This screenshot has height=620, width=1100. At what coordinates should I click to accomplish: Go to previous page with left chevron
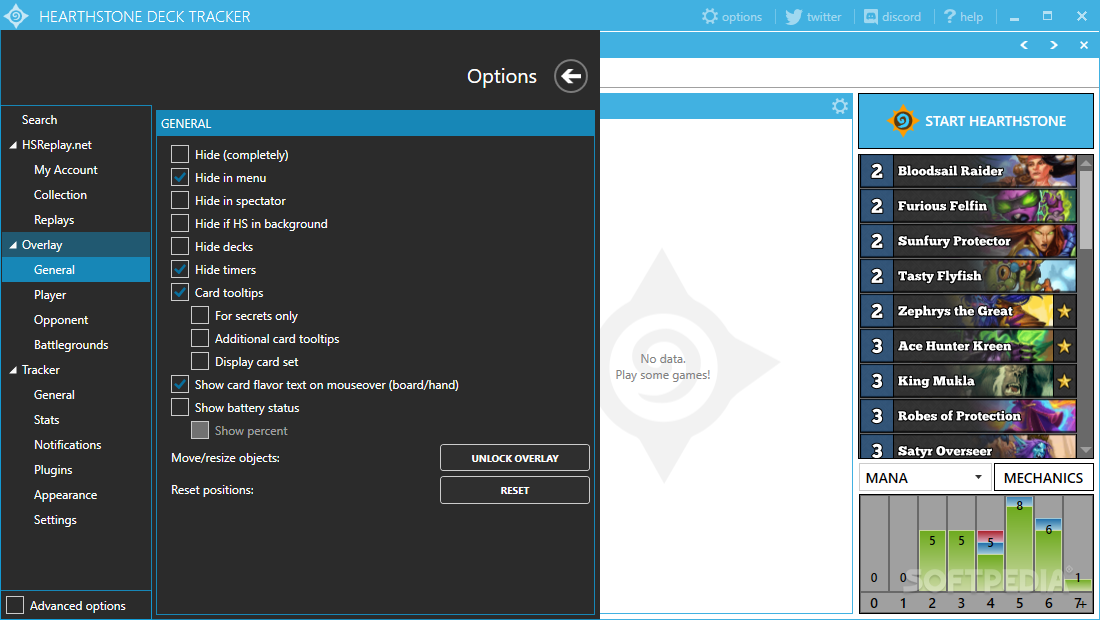coord(1024,45)
